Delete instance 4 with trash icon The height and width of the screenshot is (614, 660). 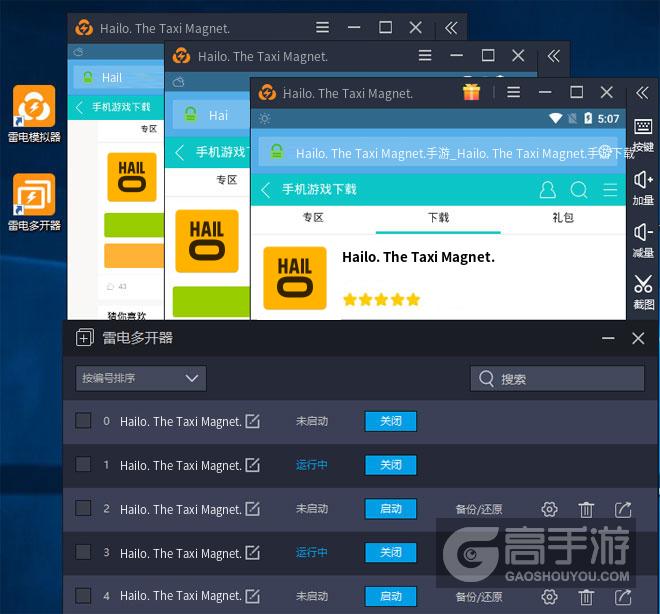(586, 597)
